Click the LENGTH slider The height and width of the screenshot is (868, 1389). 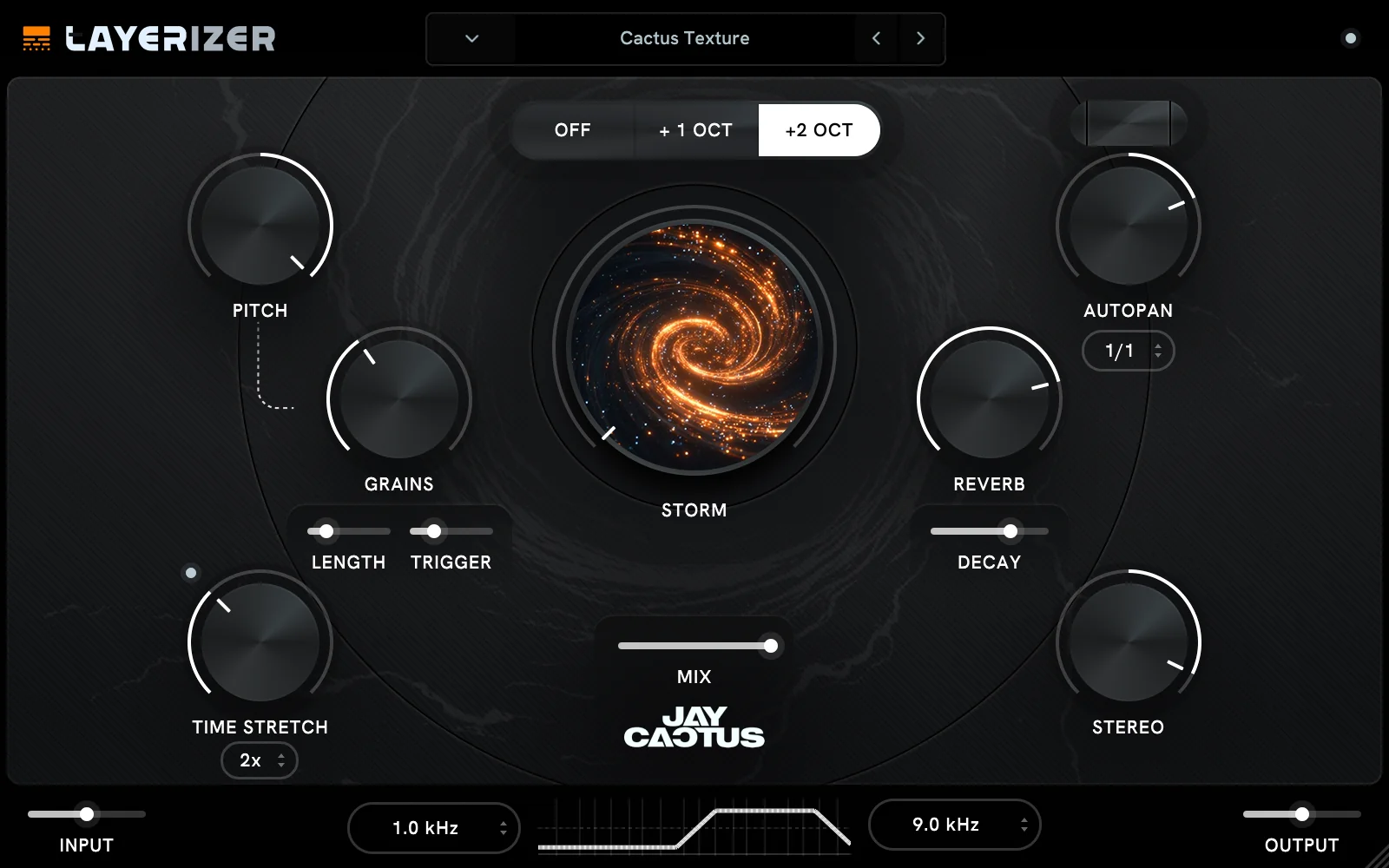click(349, 531)
